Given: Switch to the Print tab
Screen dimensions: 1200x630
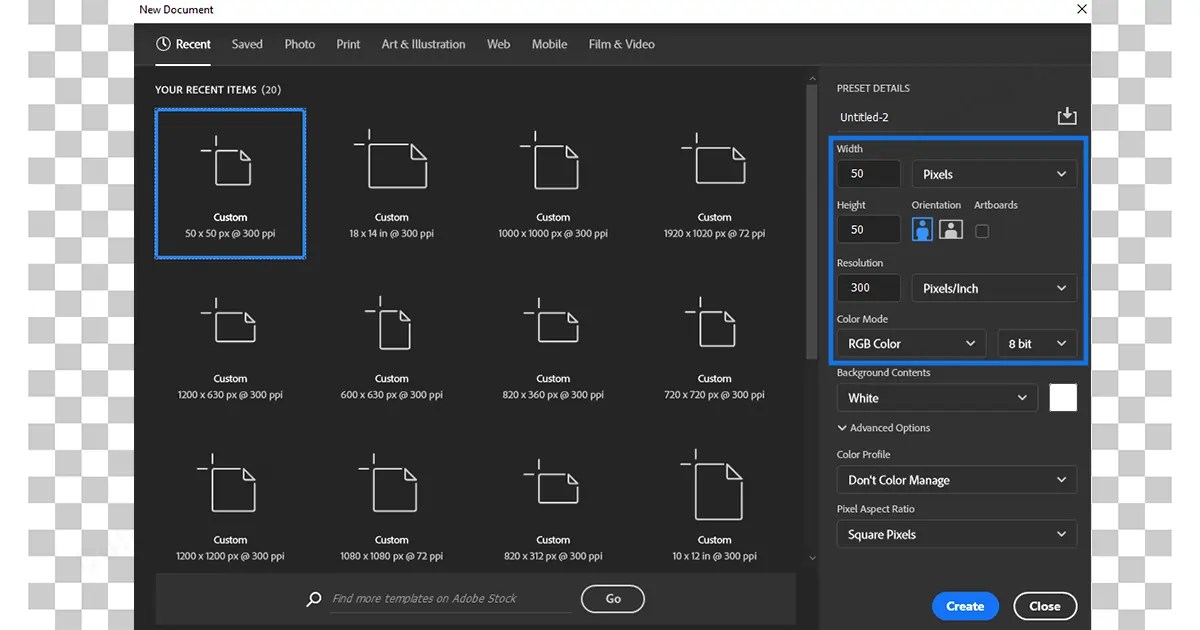Looking at the screenshot, I should pyautogui.click(x=348, y=44).
